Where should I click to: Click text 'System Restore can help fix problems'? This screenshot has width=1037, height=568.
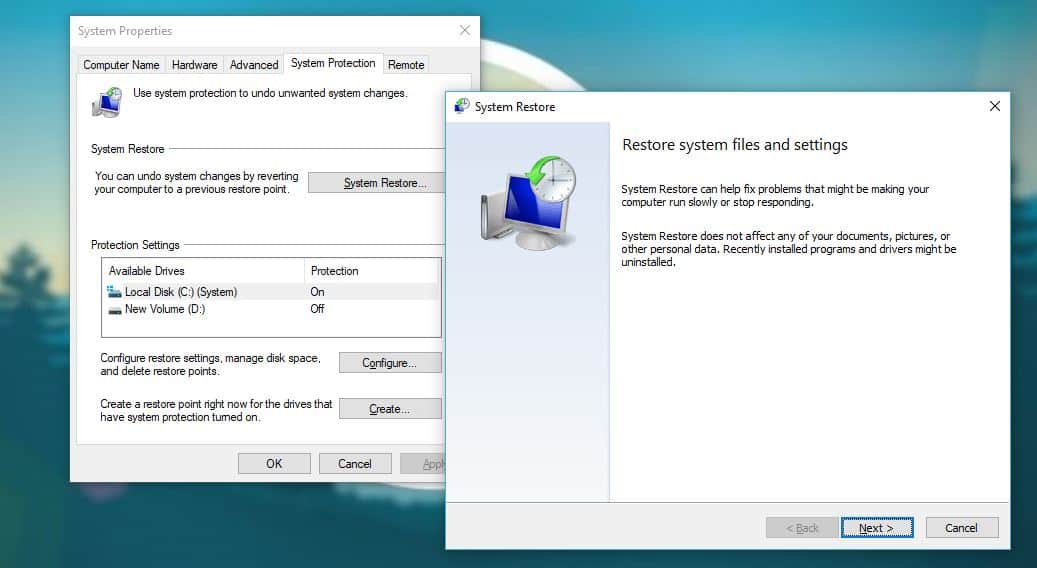(775, 196)
